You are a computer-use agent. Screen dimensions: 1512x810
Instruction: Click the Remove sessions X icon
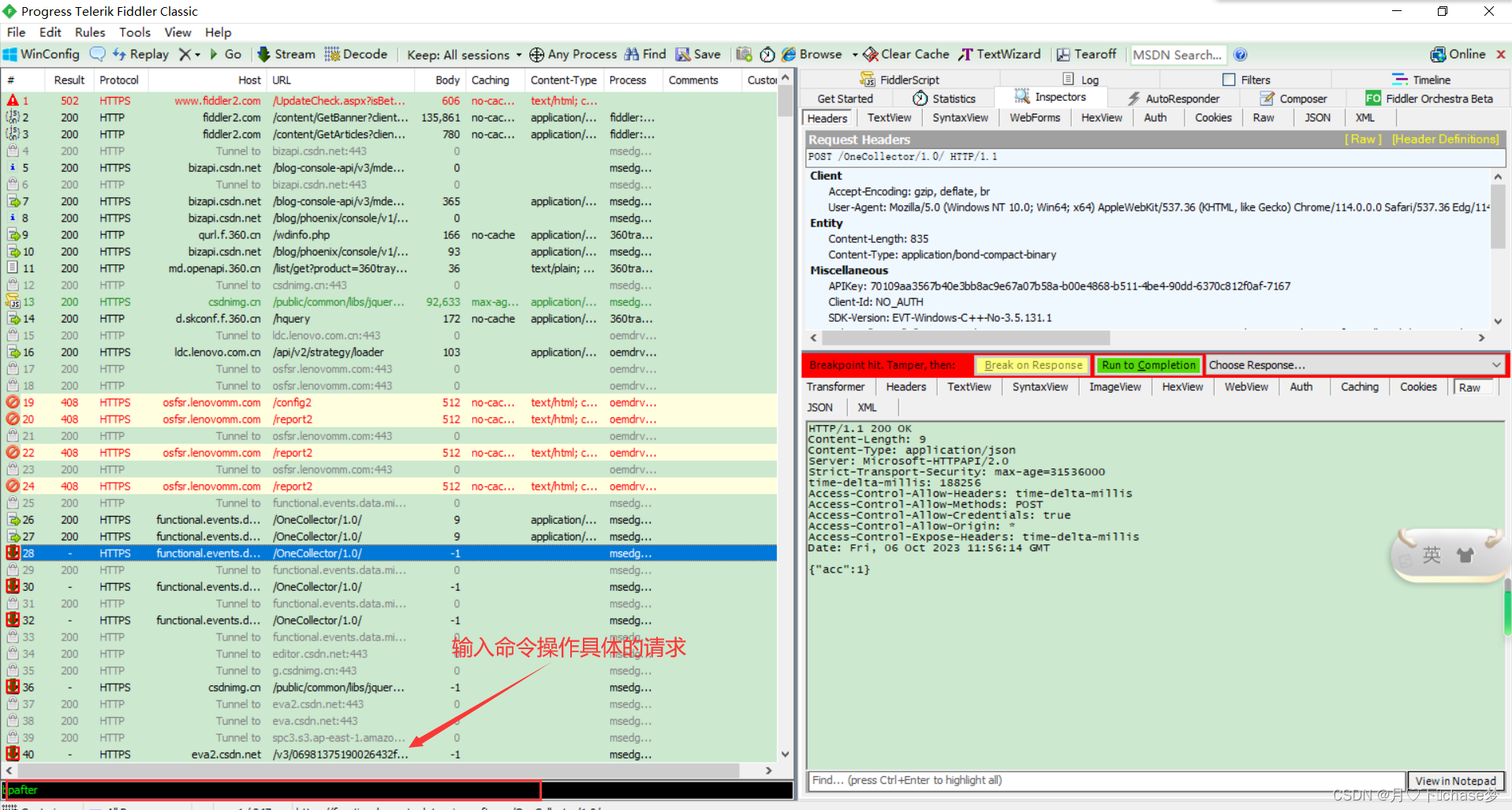(185, 54)
